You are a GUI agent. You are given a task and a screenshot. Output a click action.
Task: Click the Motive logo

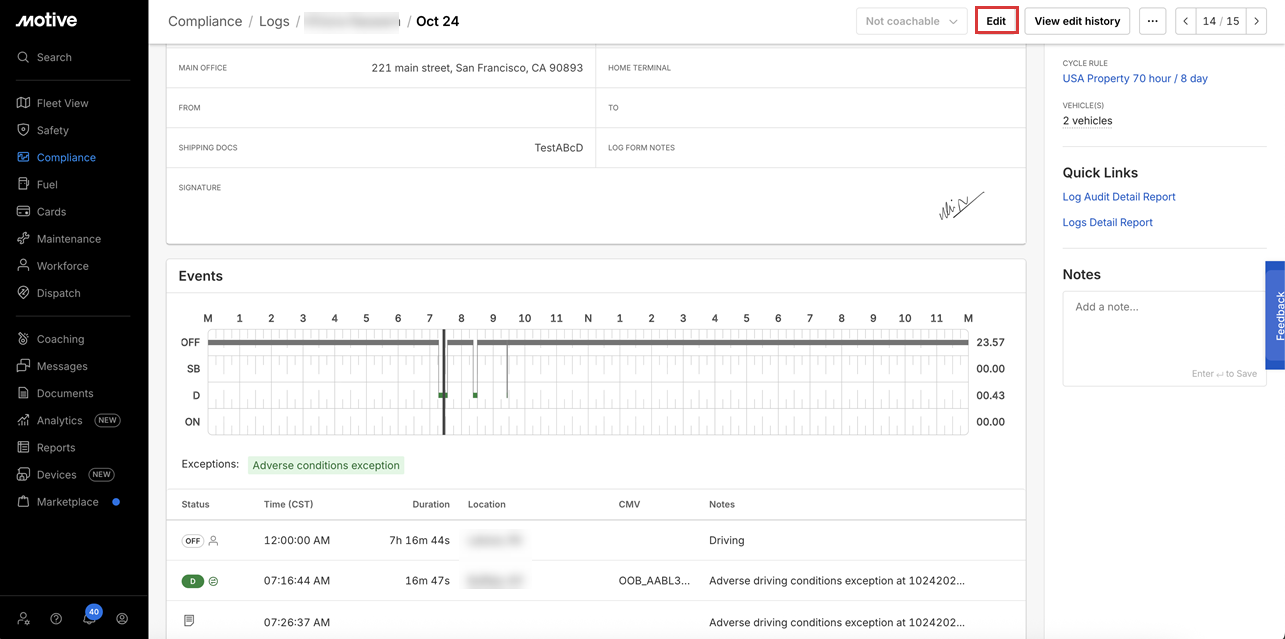pyautogui.click(x=46, y=20)
